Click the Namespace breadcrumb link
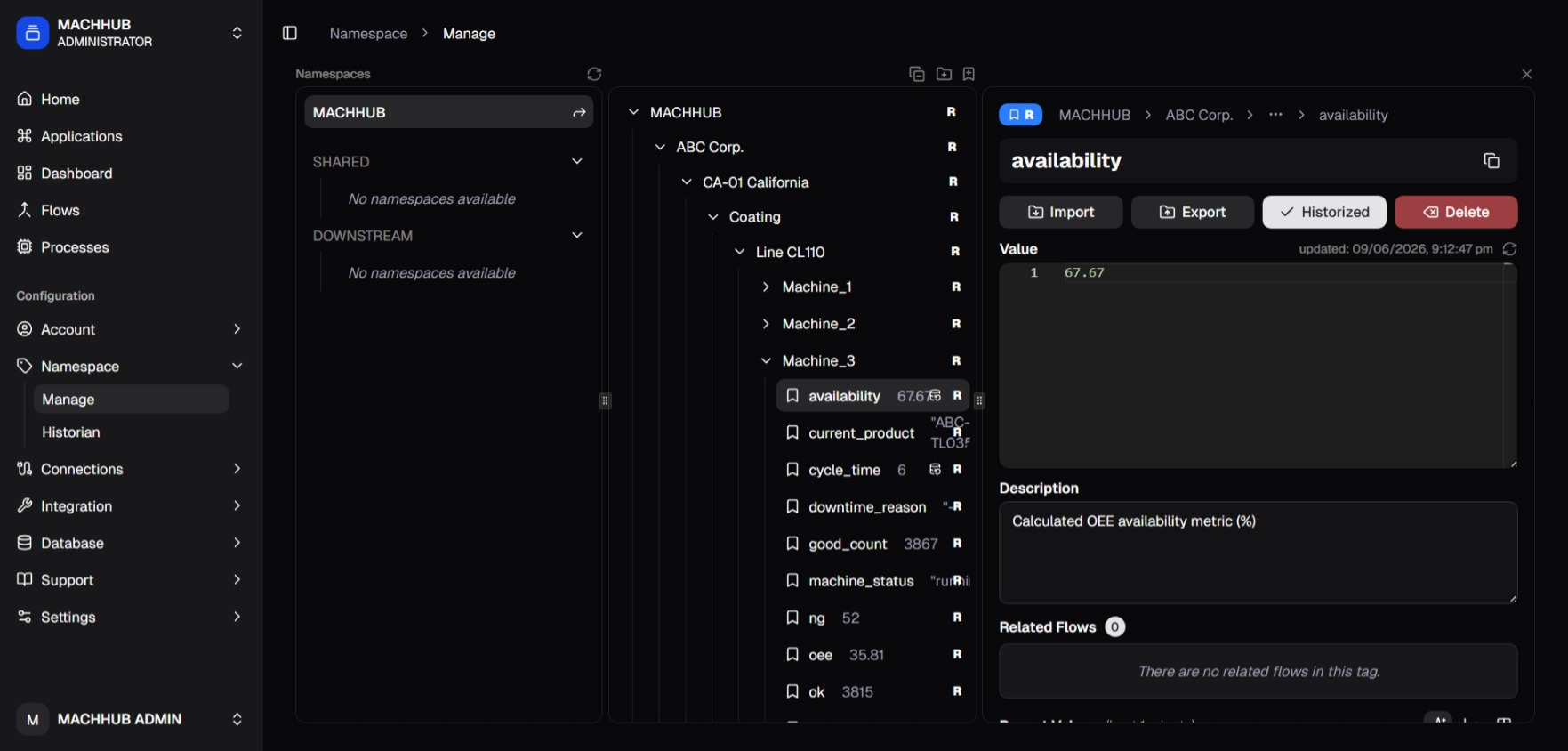 point(368,33)
